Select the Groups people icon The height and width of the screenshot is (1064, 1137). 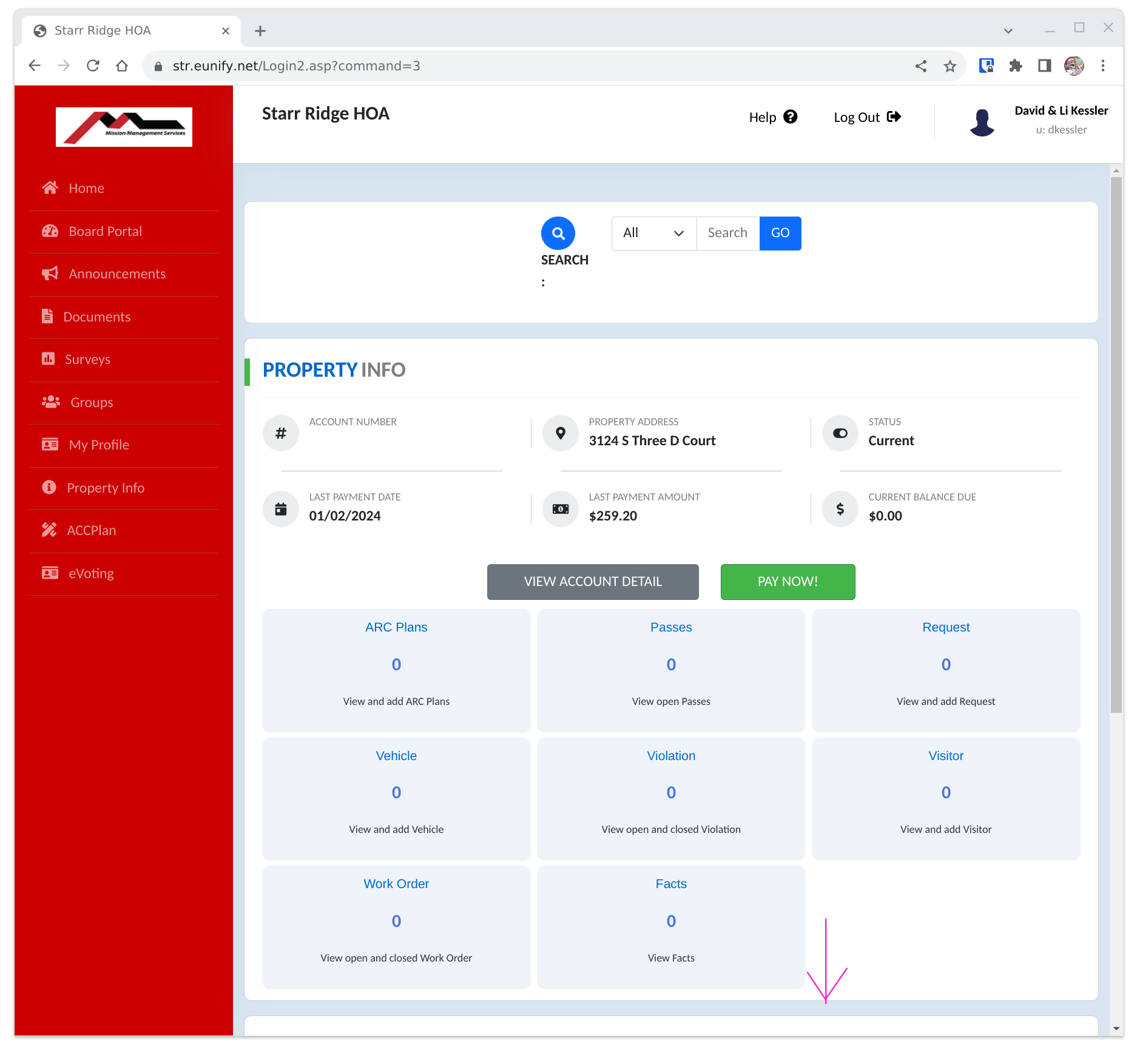[x=50, y=402]
